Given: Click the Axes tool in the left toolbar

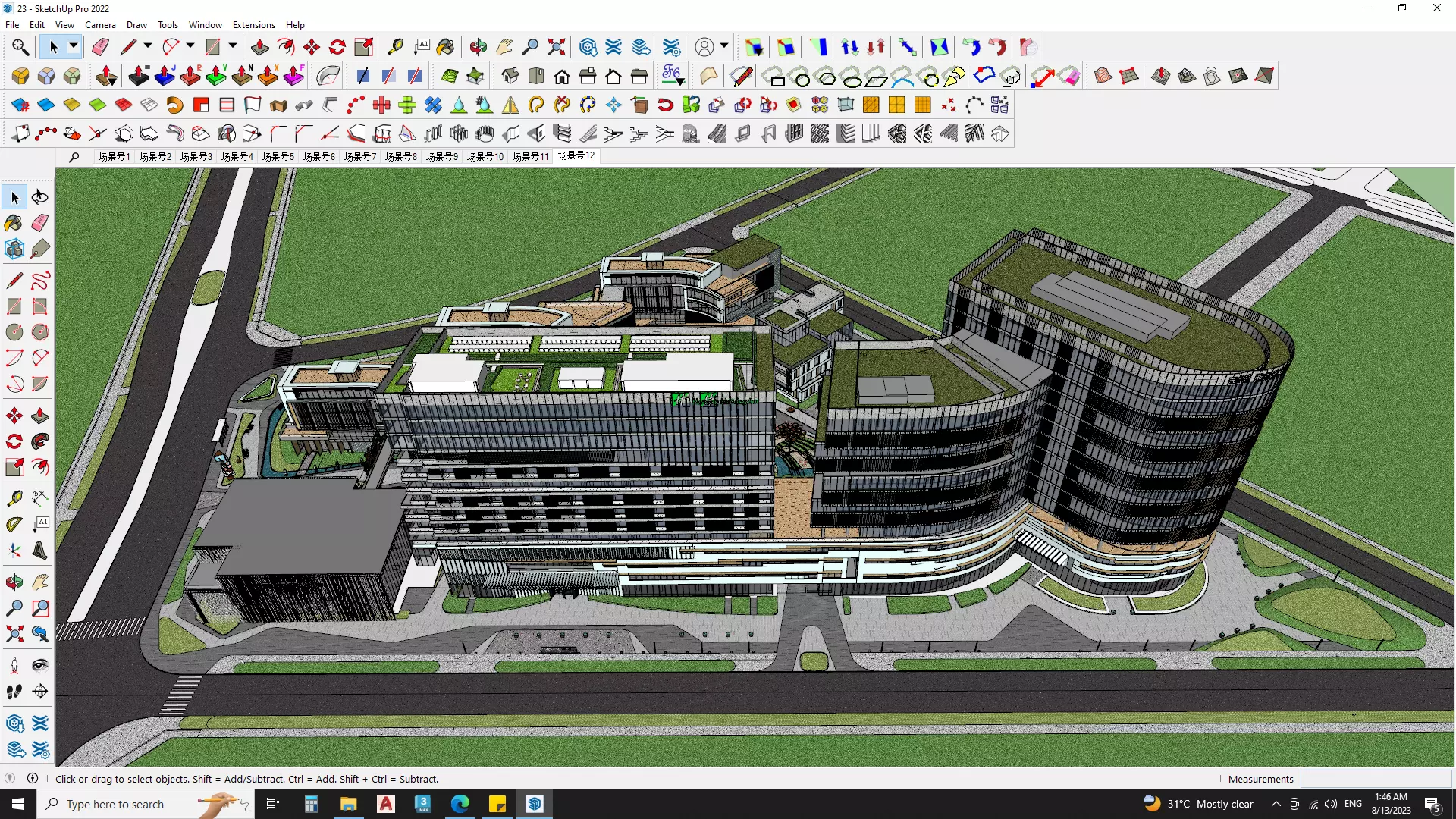Looking at the screenshot, I should [x=14, y=551].
